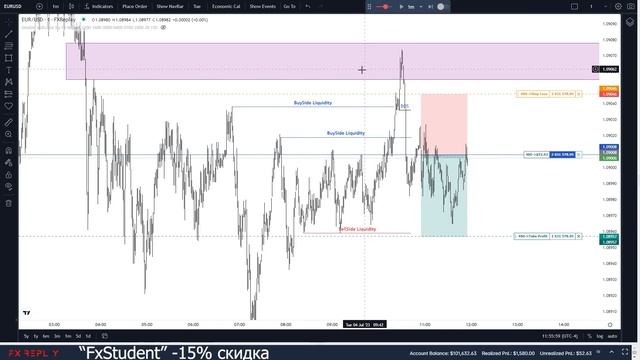This screenshot has height=360, width=640.
Task: Open the object tree layers icon
Action: tap(630, 22)
